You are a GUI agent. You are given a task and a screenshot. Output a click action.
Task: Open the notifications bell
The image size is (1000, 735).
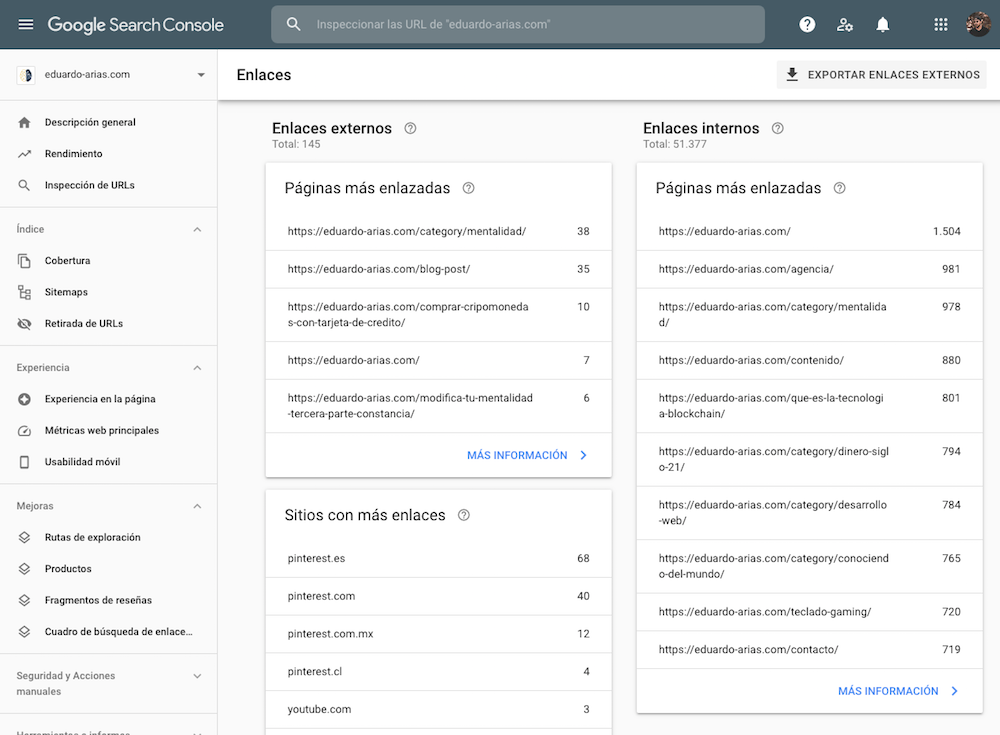[883, 24]
